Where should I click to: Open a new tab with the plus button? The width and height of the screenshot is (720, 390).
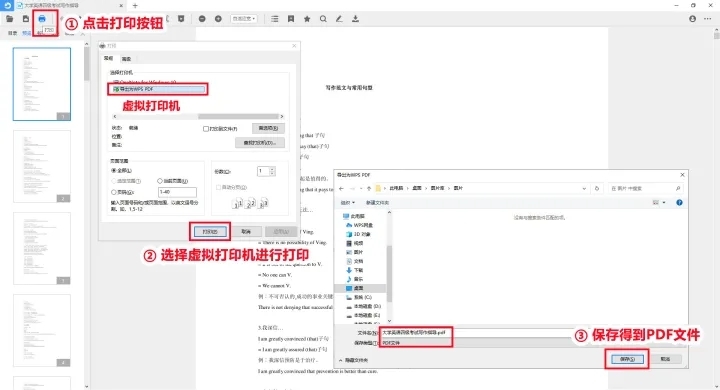pyautogui.click(x=135, y=6)
